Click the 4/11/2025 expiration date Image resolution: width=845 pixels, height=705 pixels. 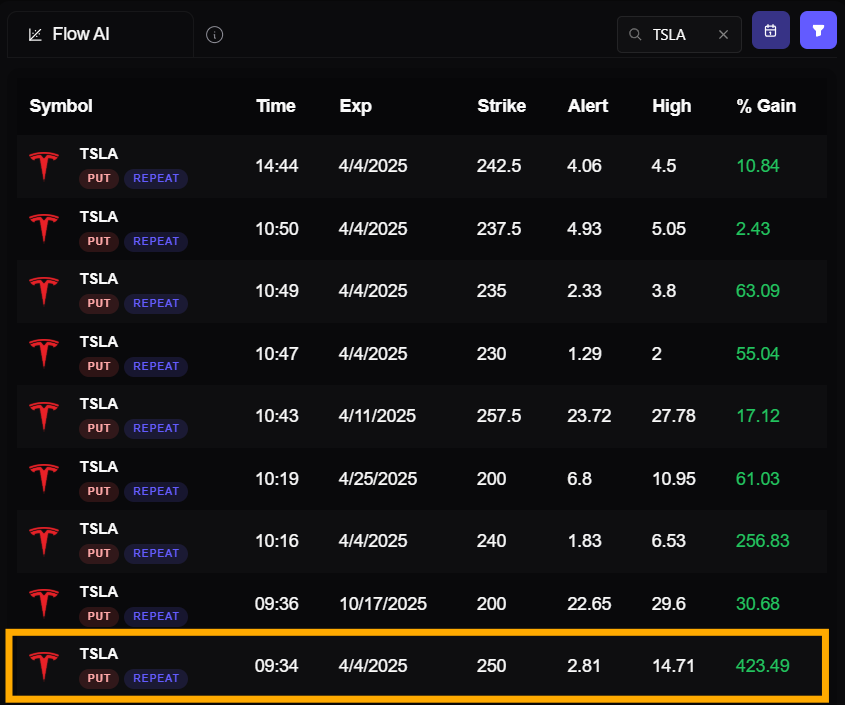coord(377,416)
